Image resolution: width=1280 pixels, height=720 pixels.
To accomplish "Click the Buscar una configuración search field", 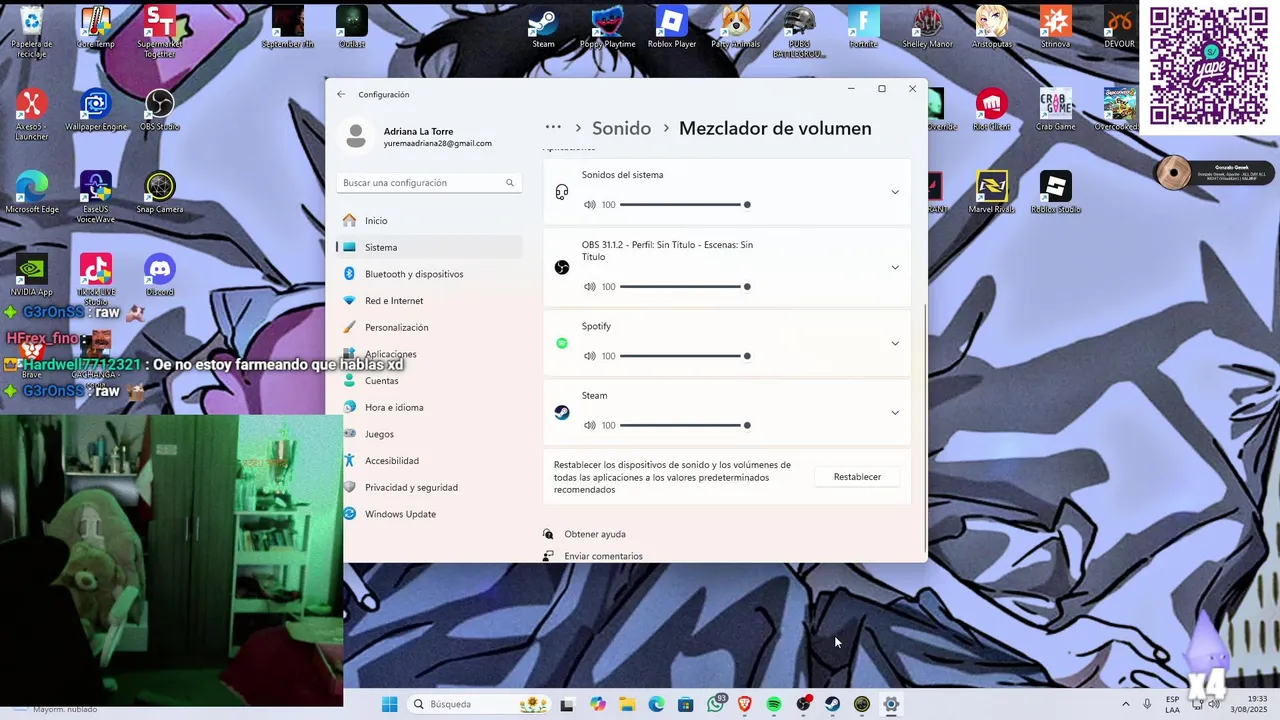I will [x=429, y=183].
